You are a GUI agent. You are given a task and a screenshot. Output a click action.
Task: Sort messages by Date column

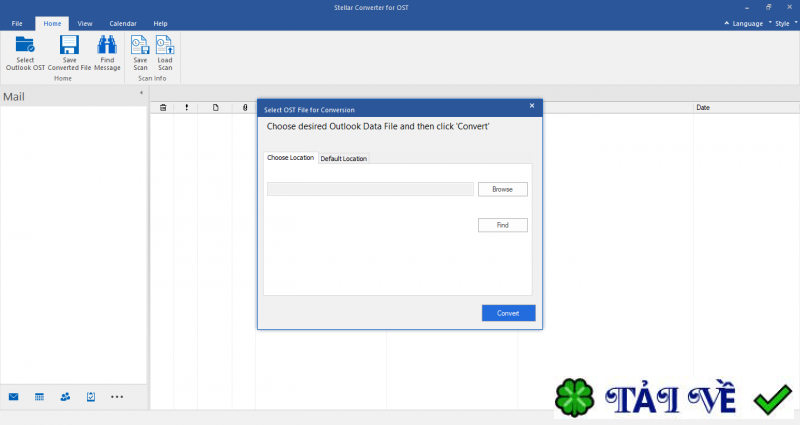[x=703, y=108]
